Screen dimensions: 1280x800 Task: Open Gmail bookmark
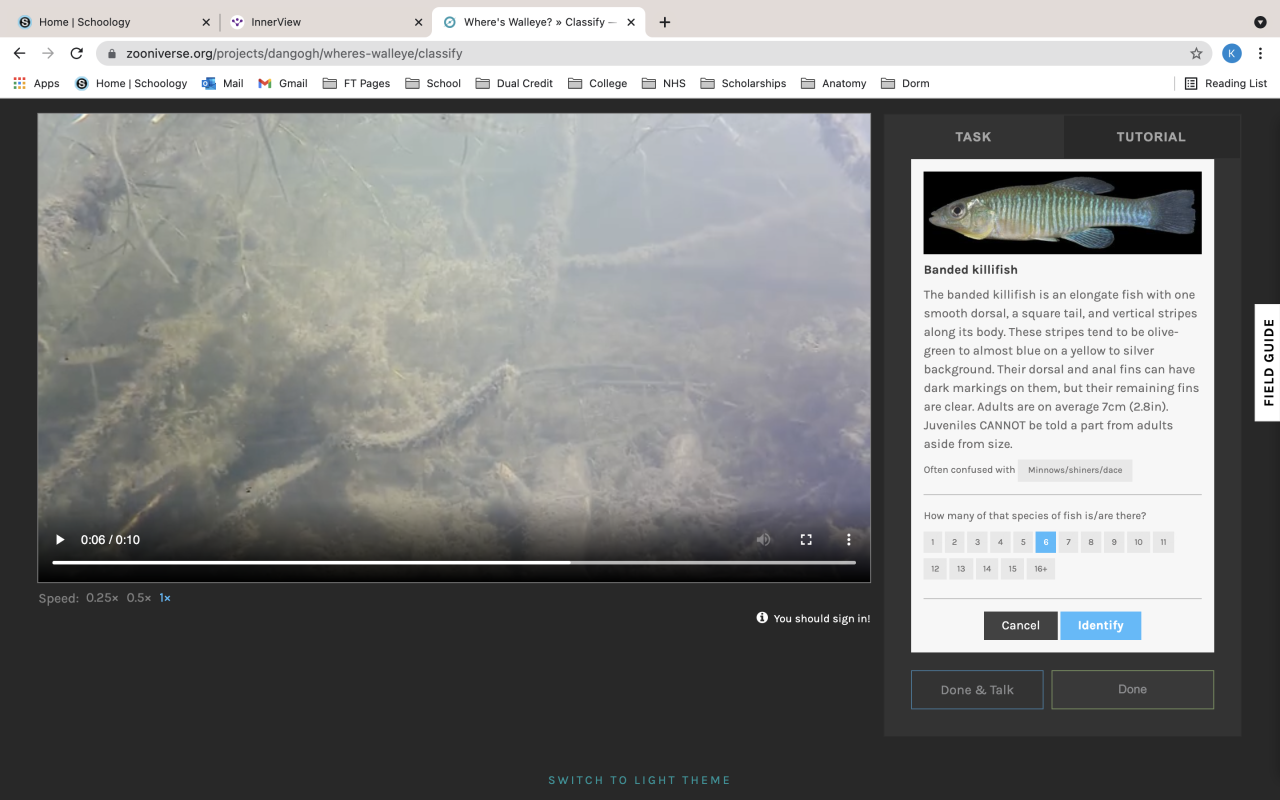pos(283,84)
